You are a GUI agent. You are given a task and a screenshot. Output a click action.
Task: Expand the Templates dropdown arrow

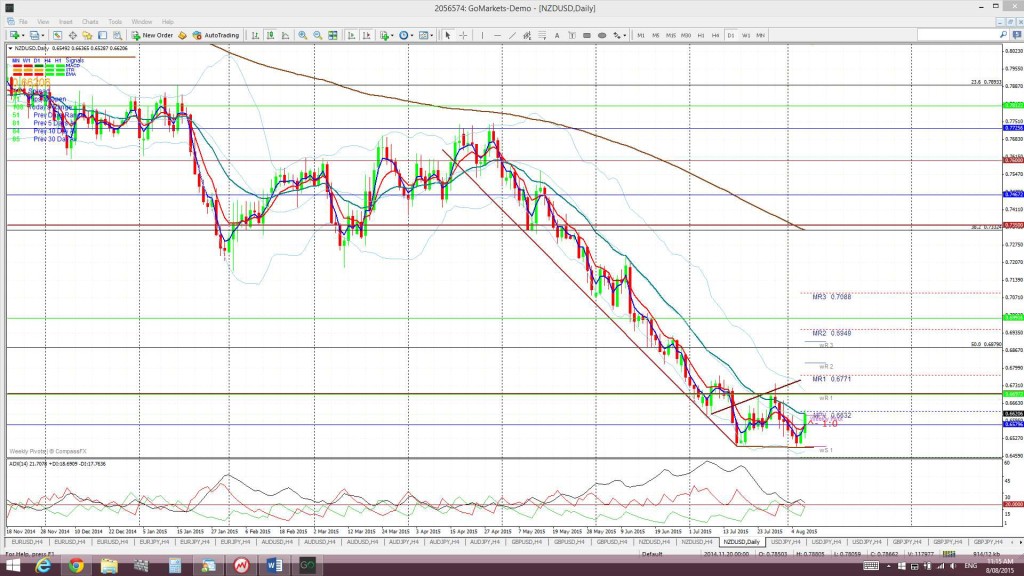point(432,35)
